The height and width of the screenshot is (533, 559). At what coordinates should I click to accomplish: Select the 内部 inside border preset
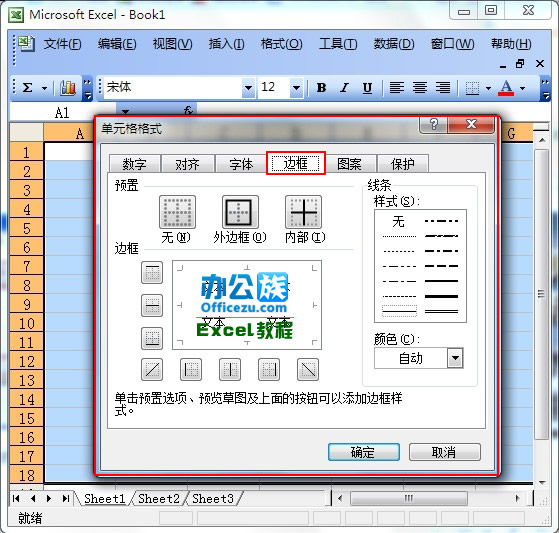point(303,212)
